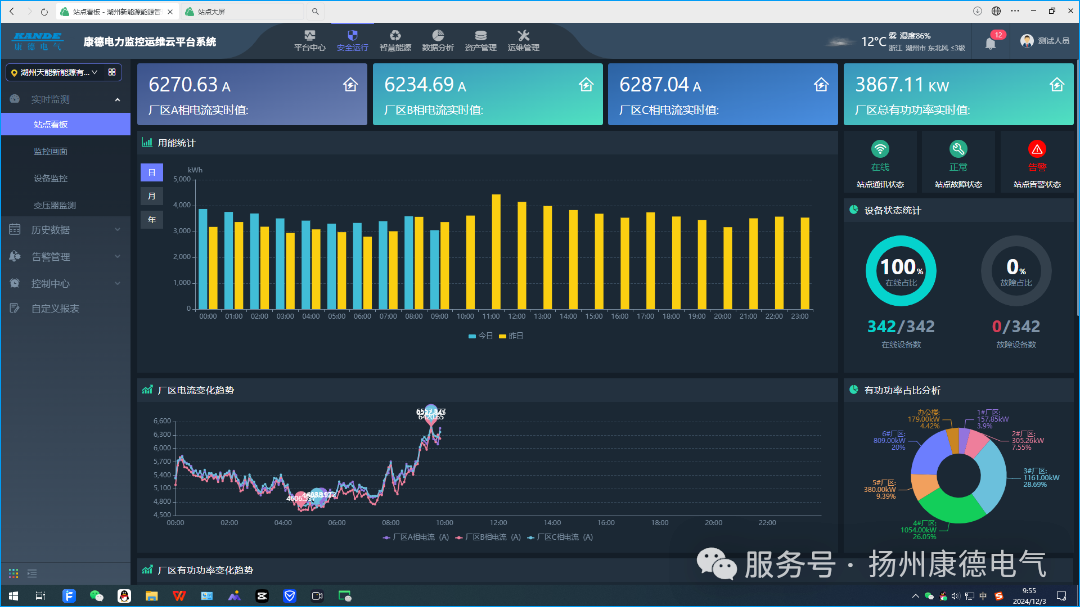
Task: Select 监控画面 in the sidebar
Action: tap(50, 152)
